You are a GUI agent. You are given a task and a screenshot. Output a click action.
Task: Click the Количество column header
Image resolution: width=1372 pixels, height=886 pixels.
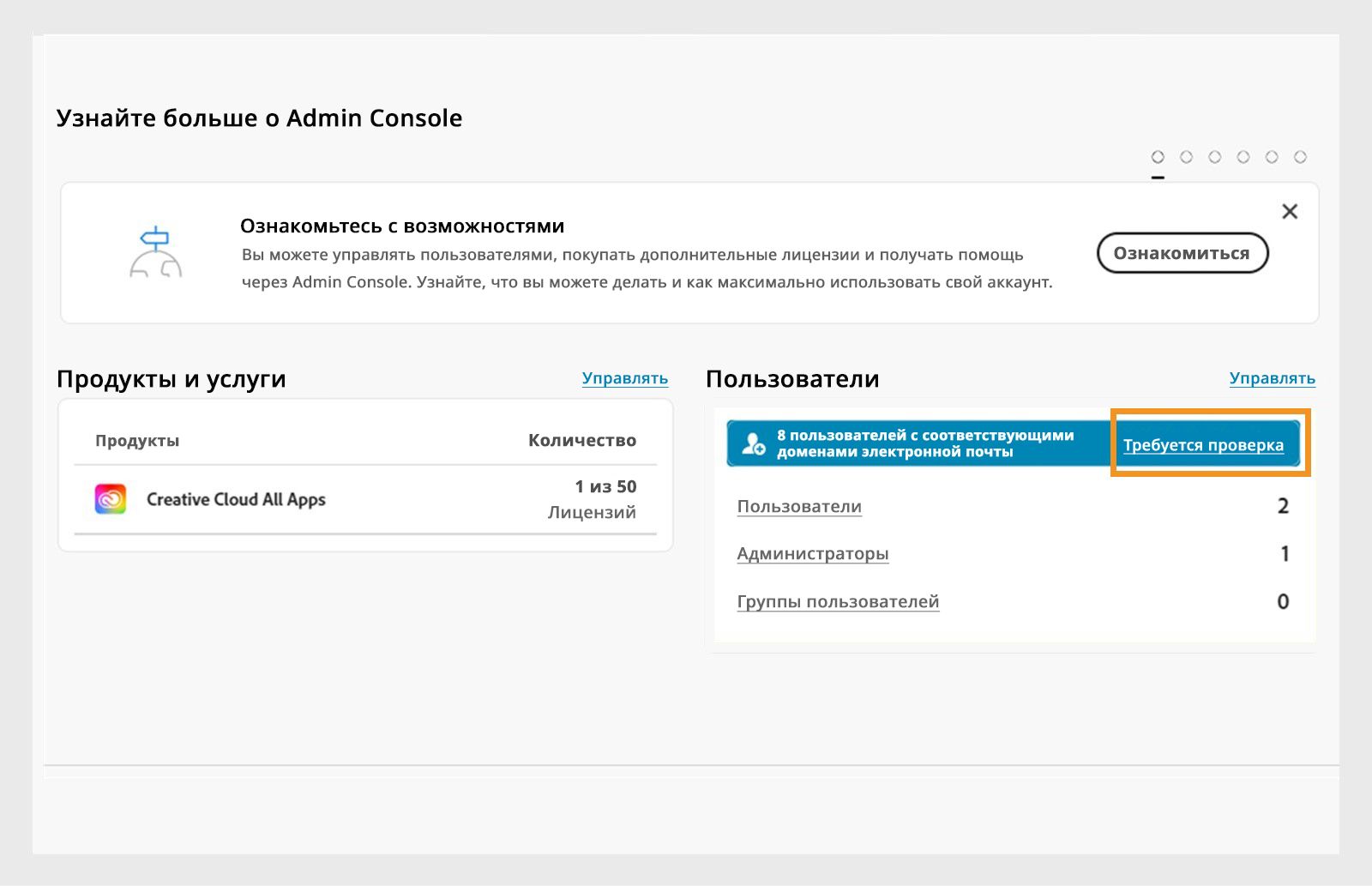pos(582,441)
